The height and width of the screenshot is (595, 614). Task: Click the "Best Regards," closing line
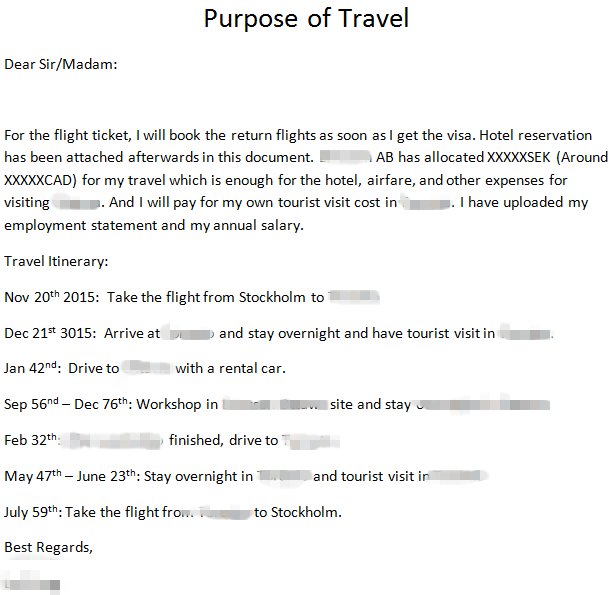(48, 547)
